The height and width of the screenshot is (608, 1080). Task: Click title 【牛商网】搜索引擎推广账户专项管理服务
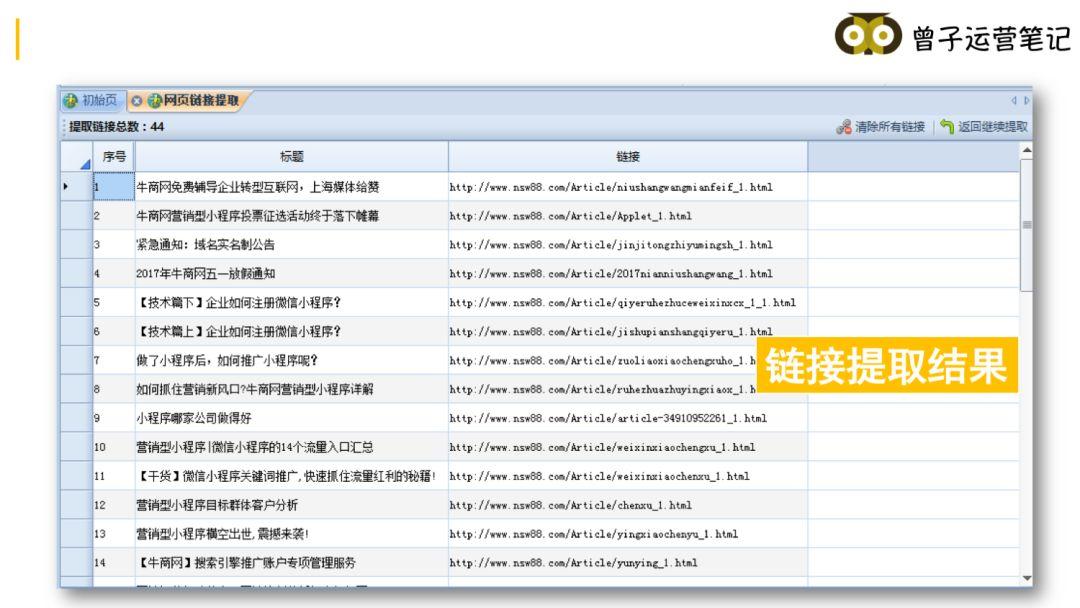click(246, 563)
